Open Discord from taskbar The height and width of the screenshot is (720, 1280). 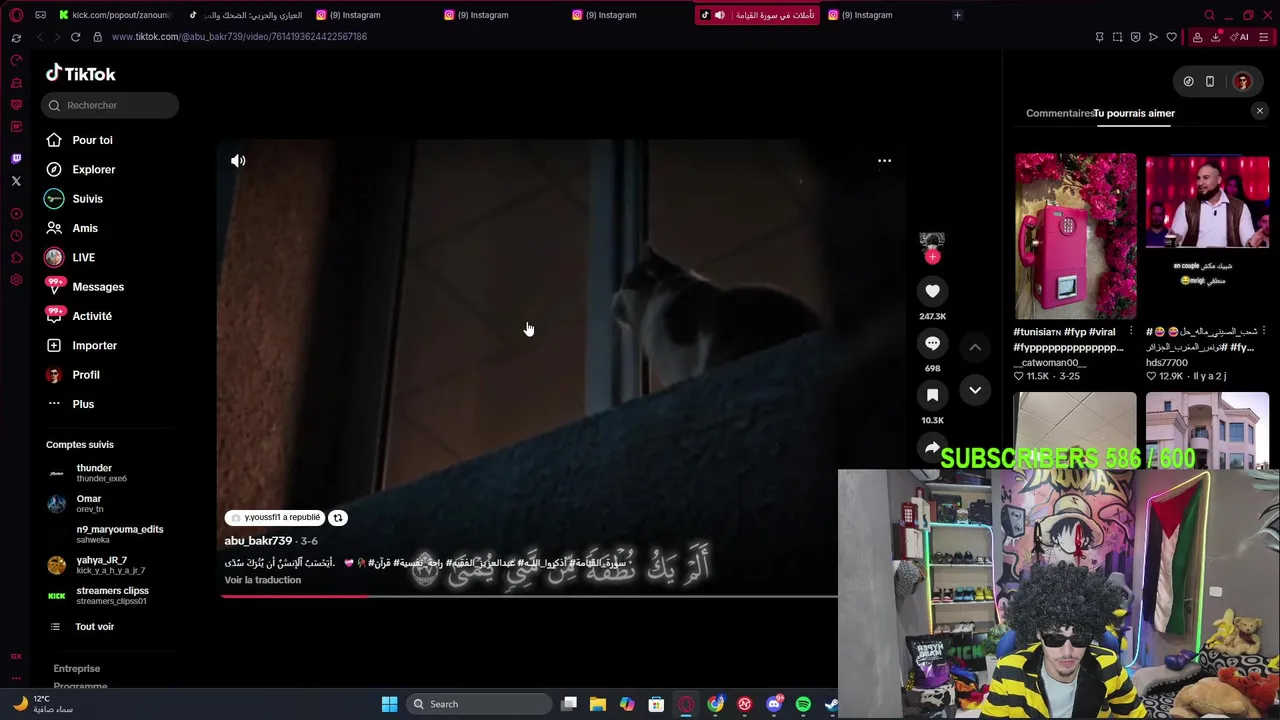tap(773, 704)
